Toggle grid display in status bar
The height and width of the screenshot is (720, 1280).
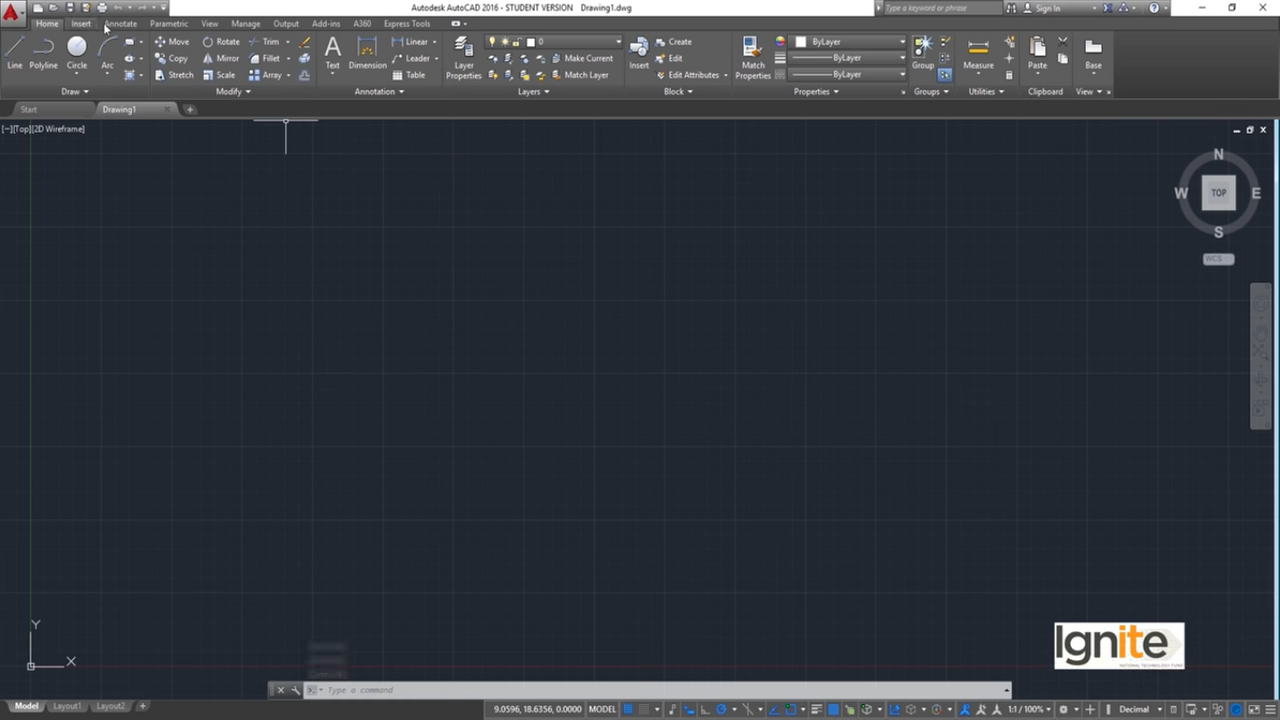click(628, 709)
